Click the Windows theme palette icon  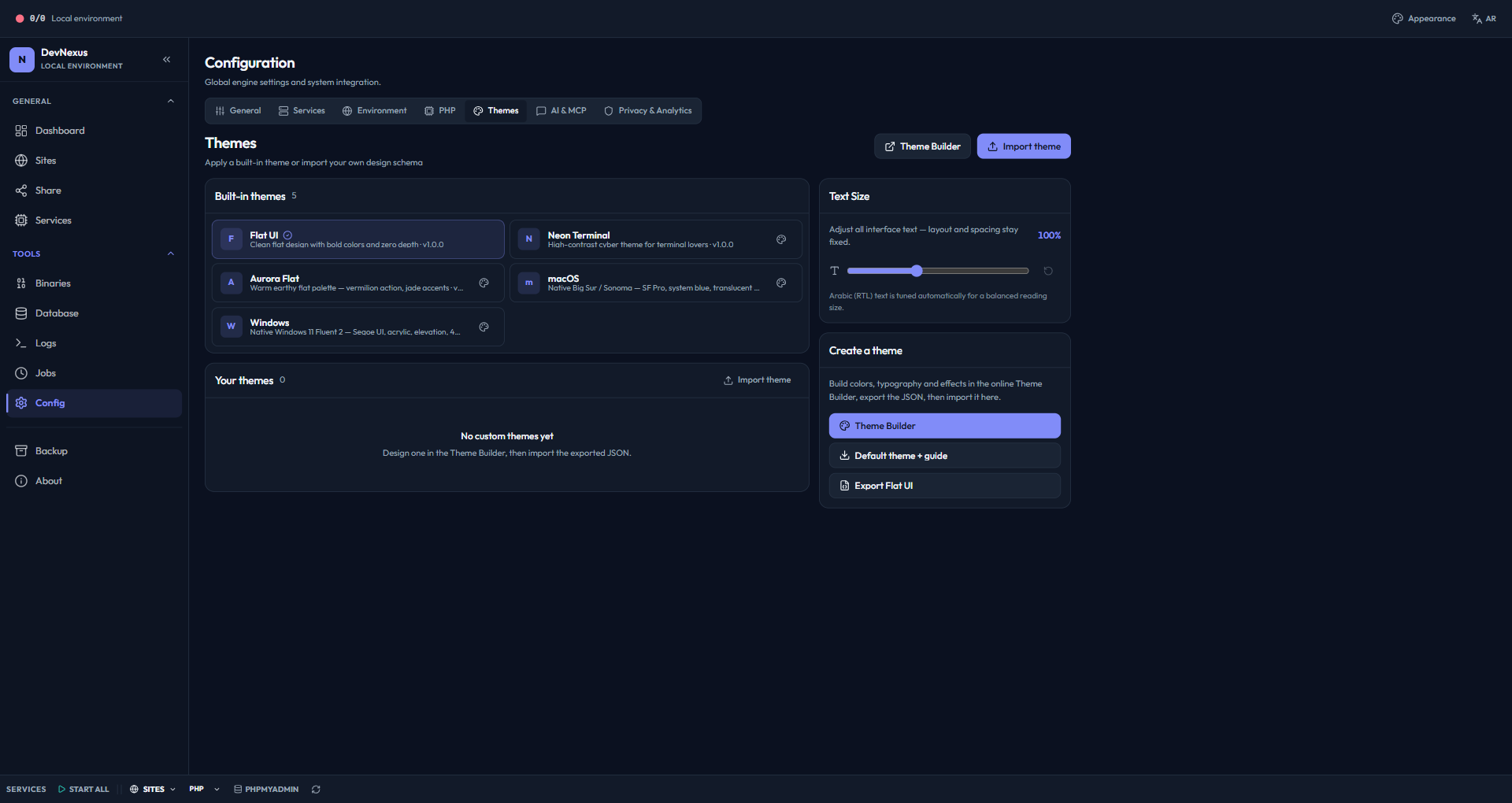pos(484,327)
